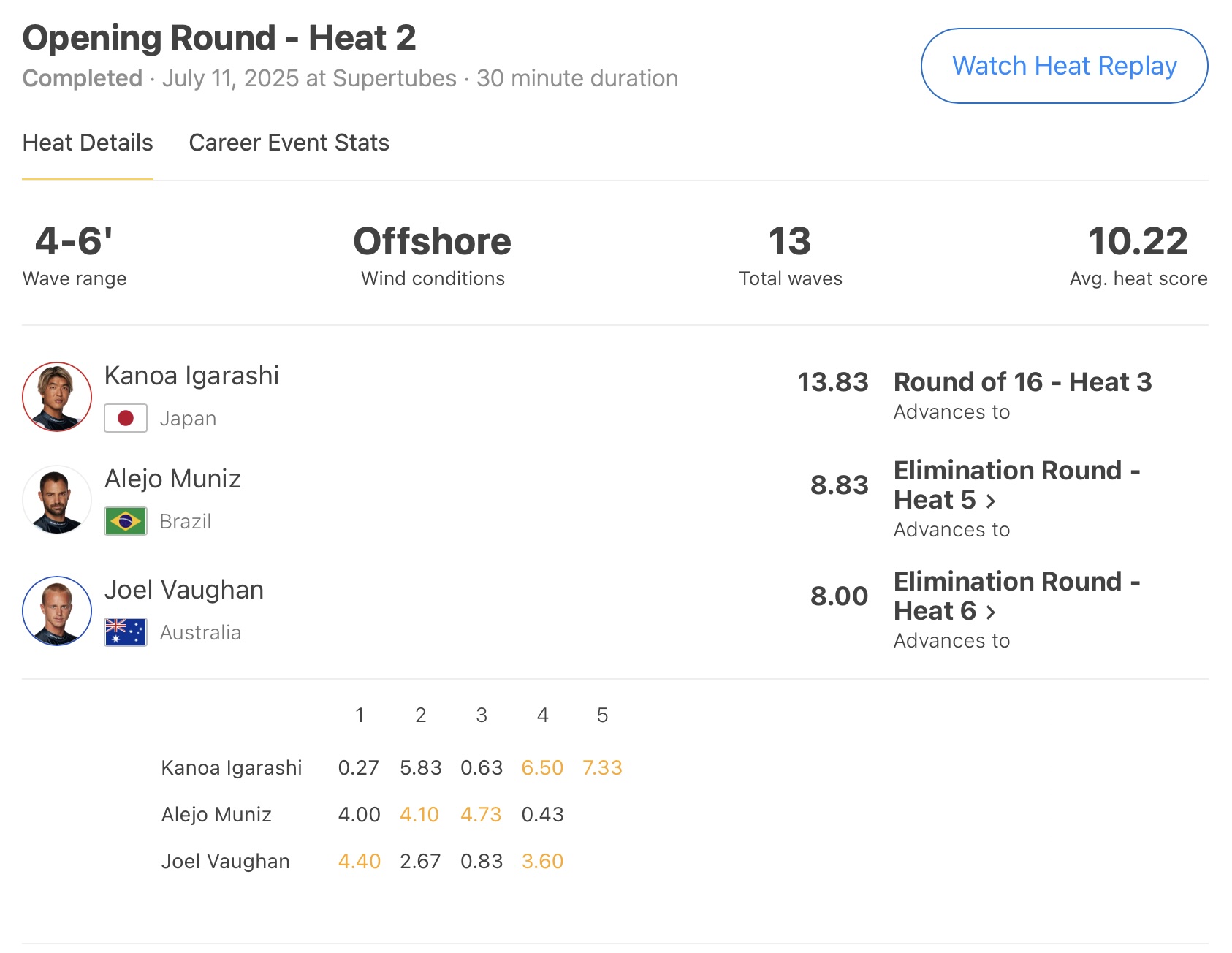The height and width of the screenshot is (953, 1232).
Task: Click the Watch Heat Replay button
Action: 1063,66
